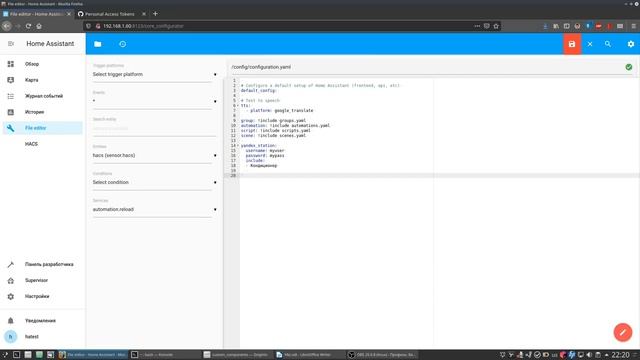Open Dolphin custom_components window from taskbar

[237, 355]
